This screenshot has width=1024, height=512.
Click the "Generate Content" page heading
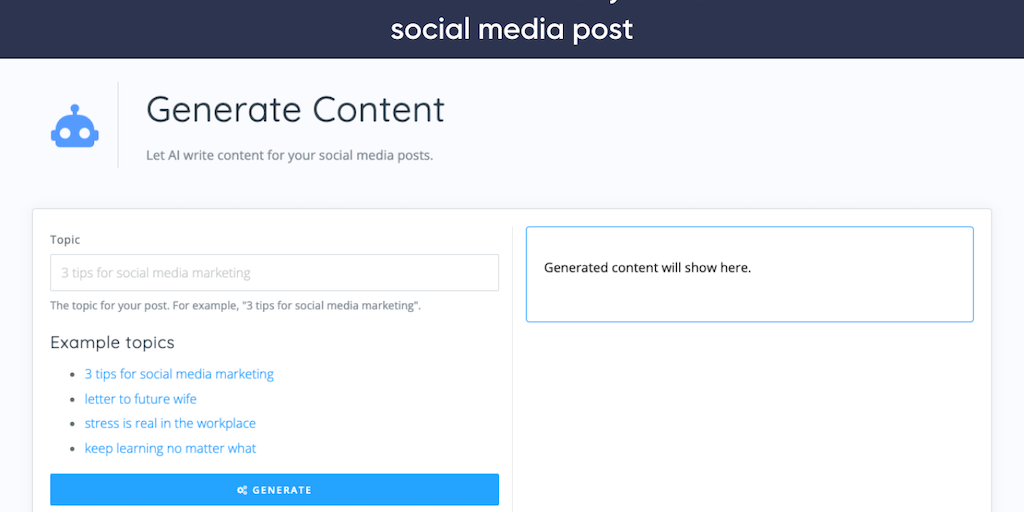coord(295,110)
